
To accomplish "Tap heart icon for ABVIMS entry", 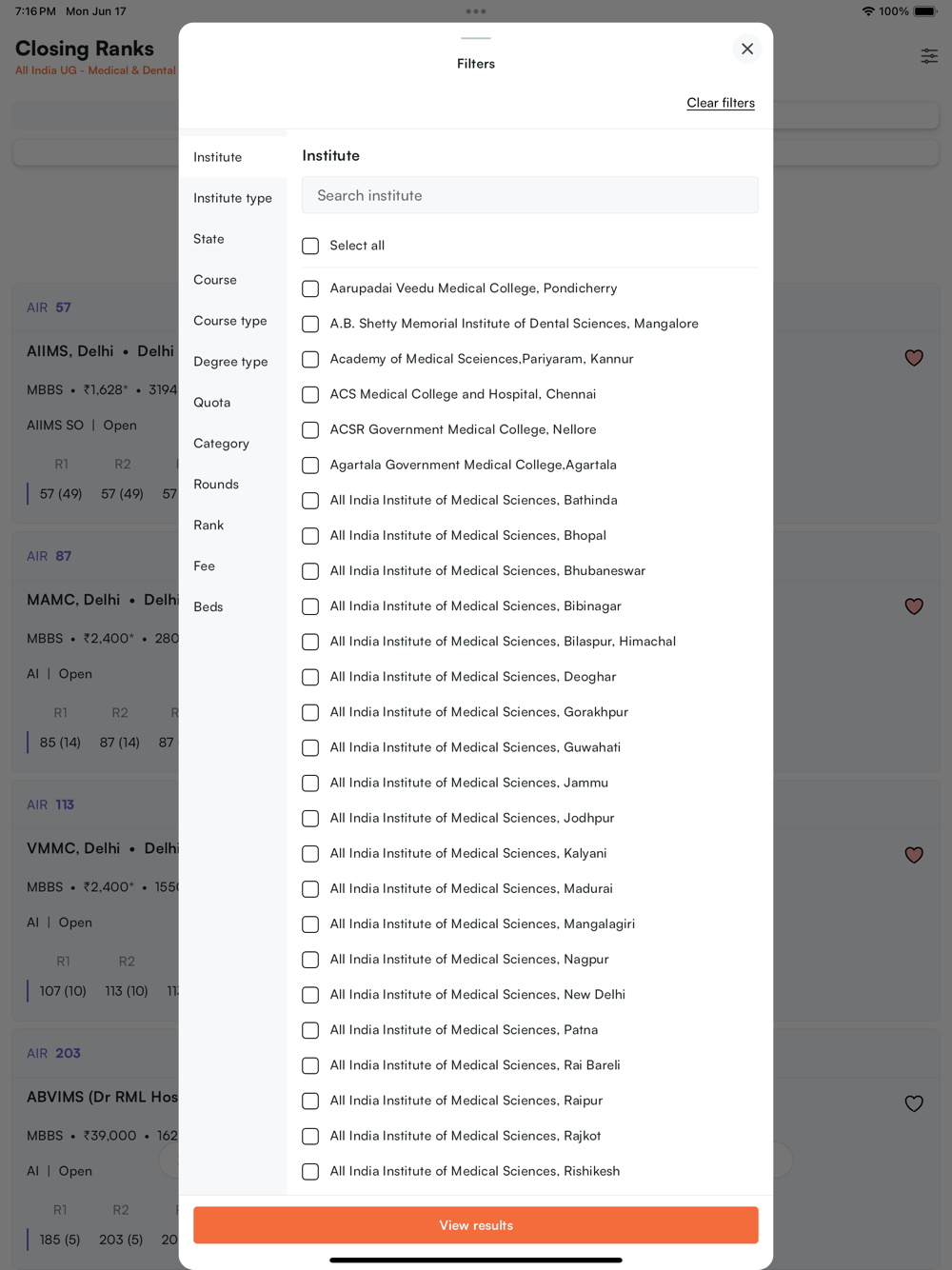I will (914, 1103).
